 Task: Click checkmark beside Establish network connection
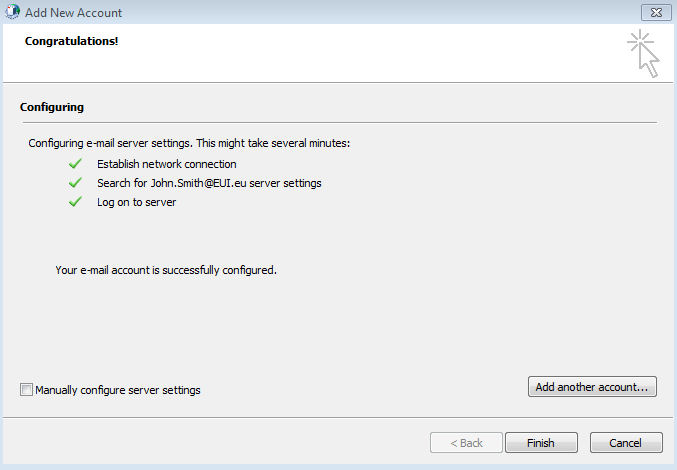74,164
